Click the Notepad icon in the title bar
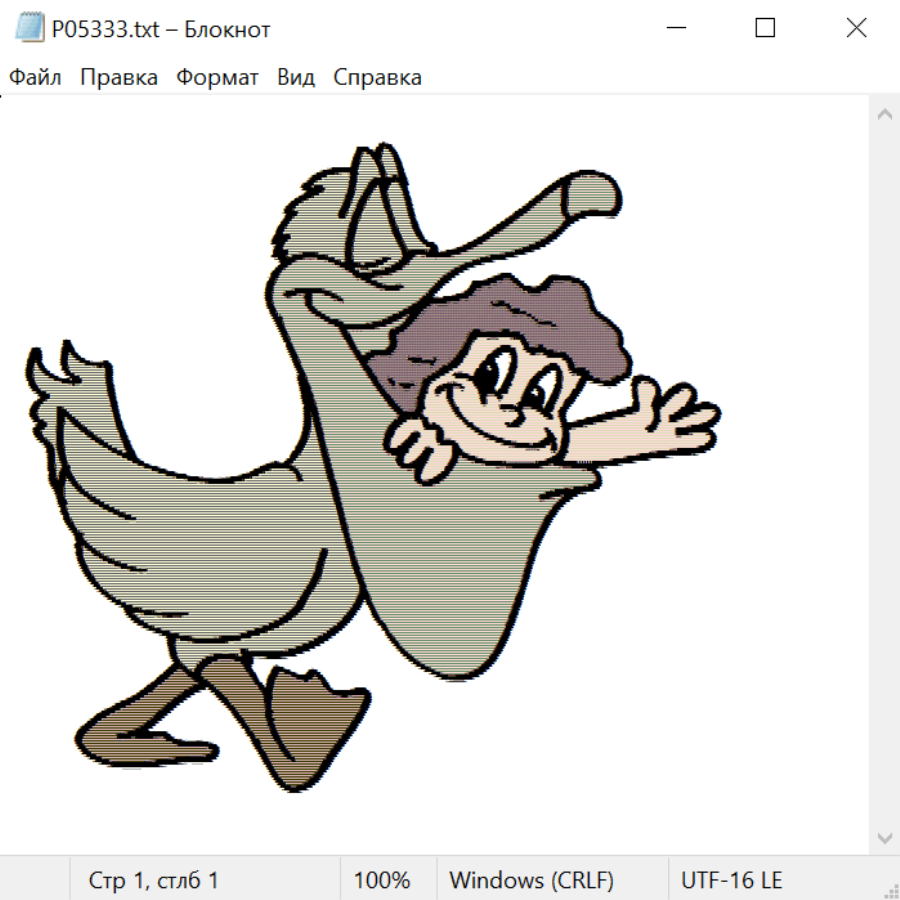The image size is (900, 900). [29, 29]
